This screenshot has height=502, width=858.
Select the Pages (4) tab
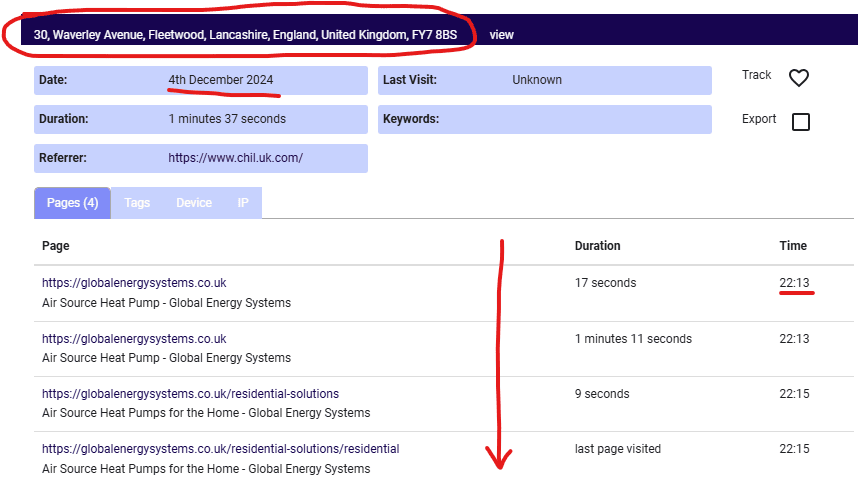point(72,203)
